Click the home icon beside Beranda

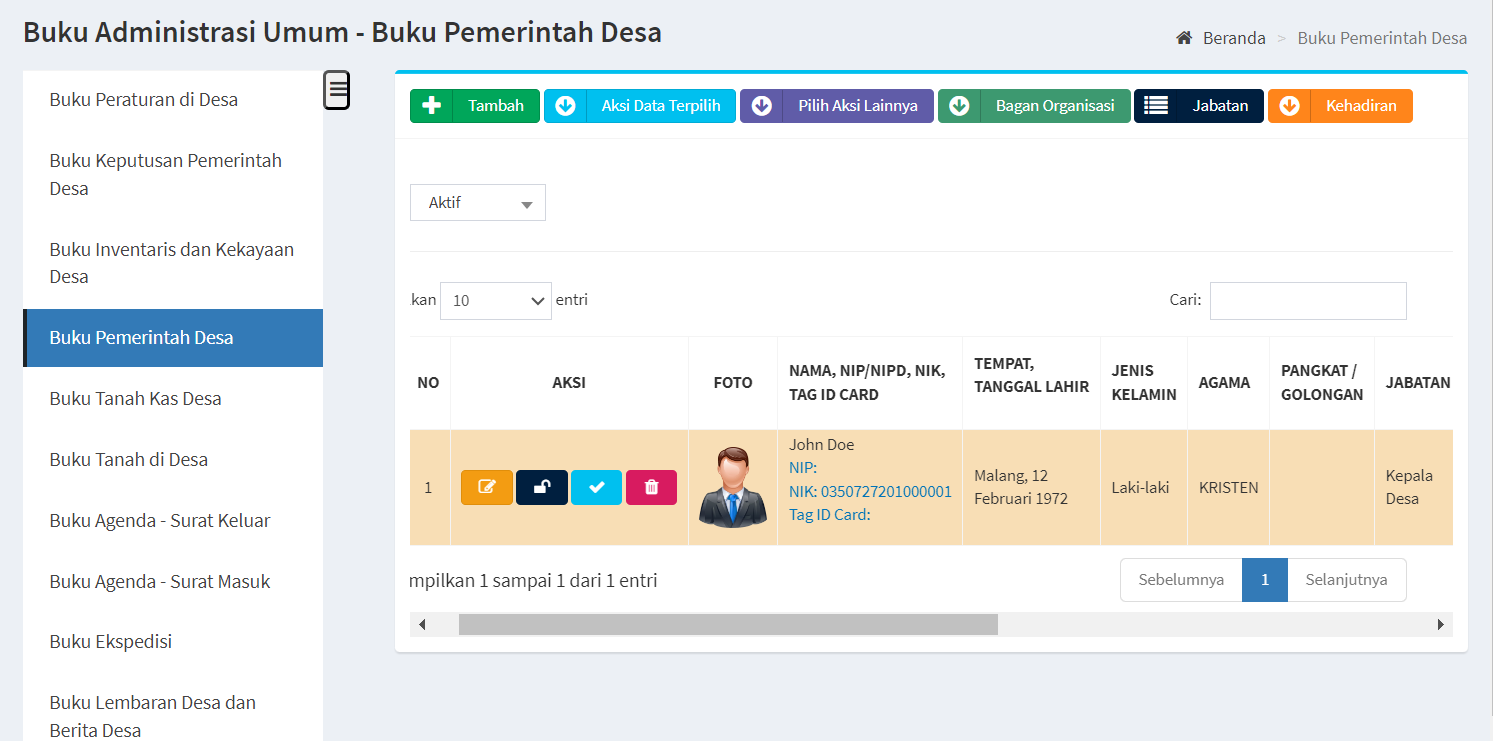(1184, 37)
